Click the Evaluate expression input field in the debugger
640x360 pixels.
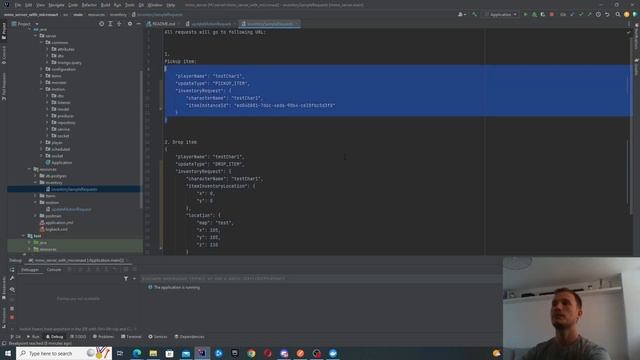point(321,279)
